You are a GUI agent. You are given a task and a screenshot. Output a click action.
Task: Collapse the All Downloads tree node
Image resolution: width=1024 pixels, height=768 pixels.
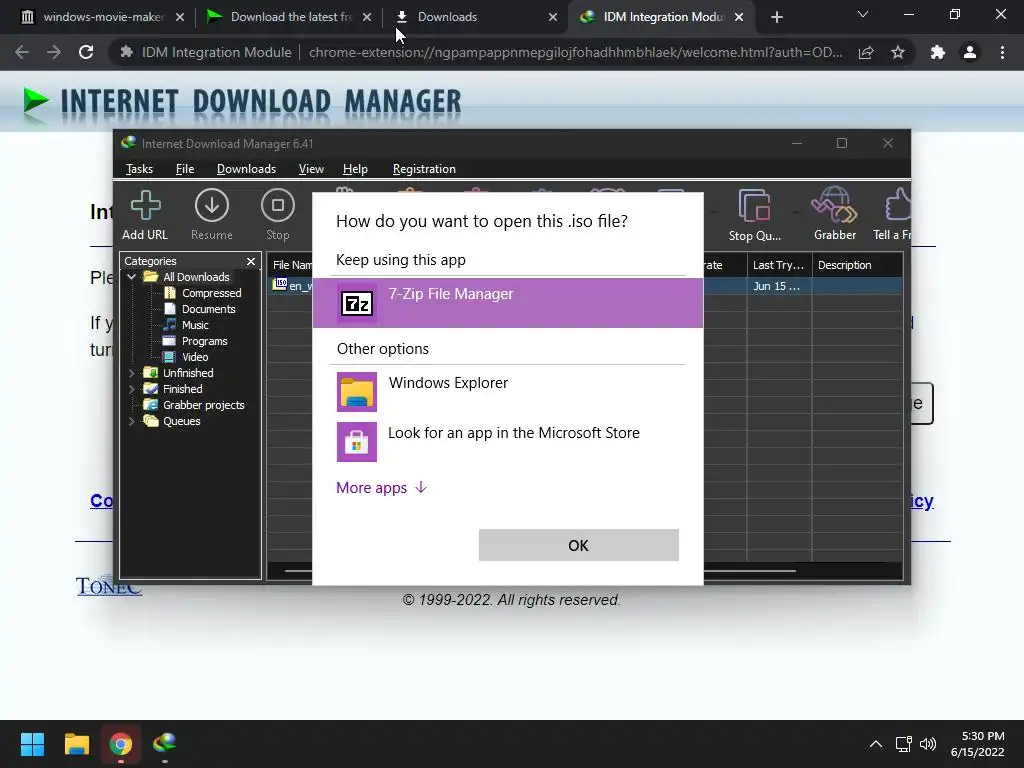click(x=131, y=277)
